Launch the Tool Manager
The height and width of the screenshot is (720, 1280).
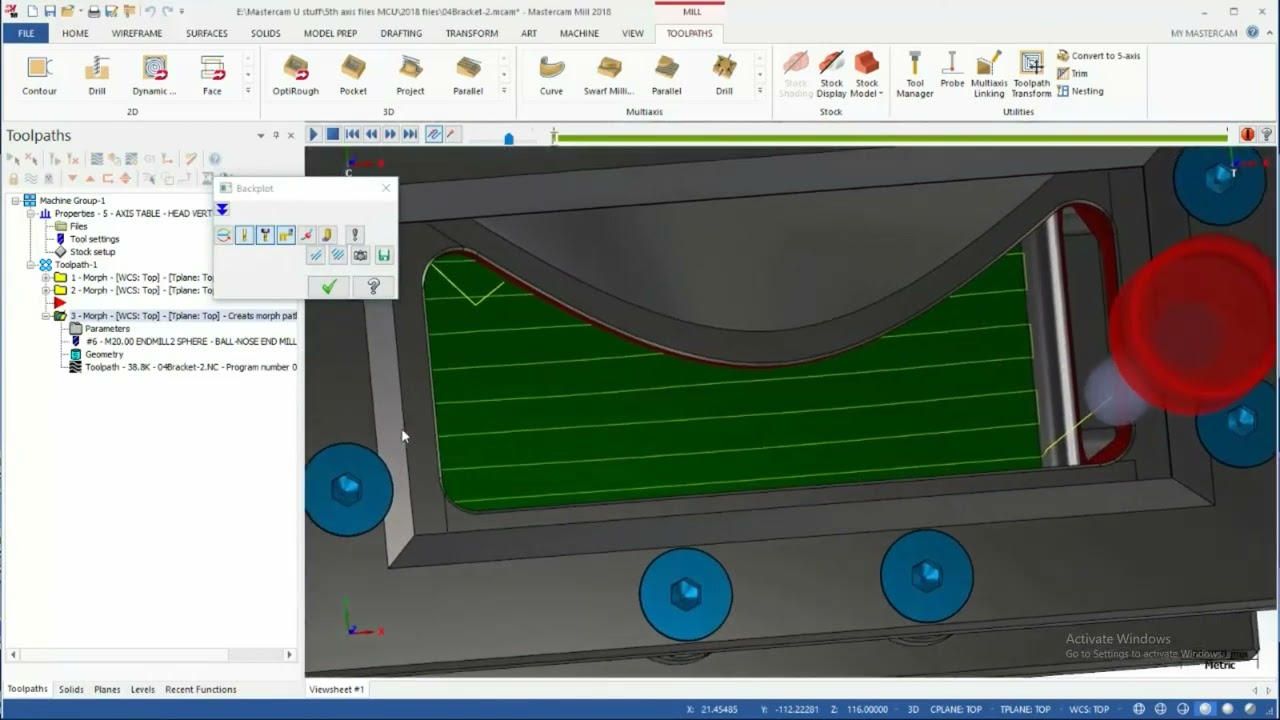coord(914,76)
